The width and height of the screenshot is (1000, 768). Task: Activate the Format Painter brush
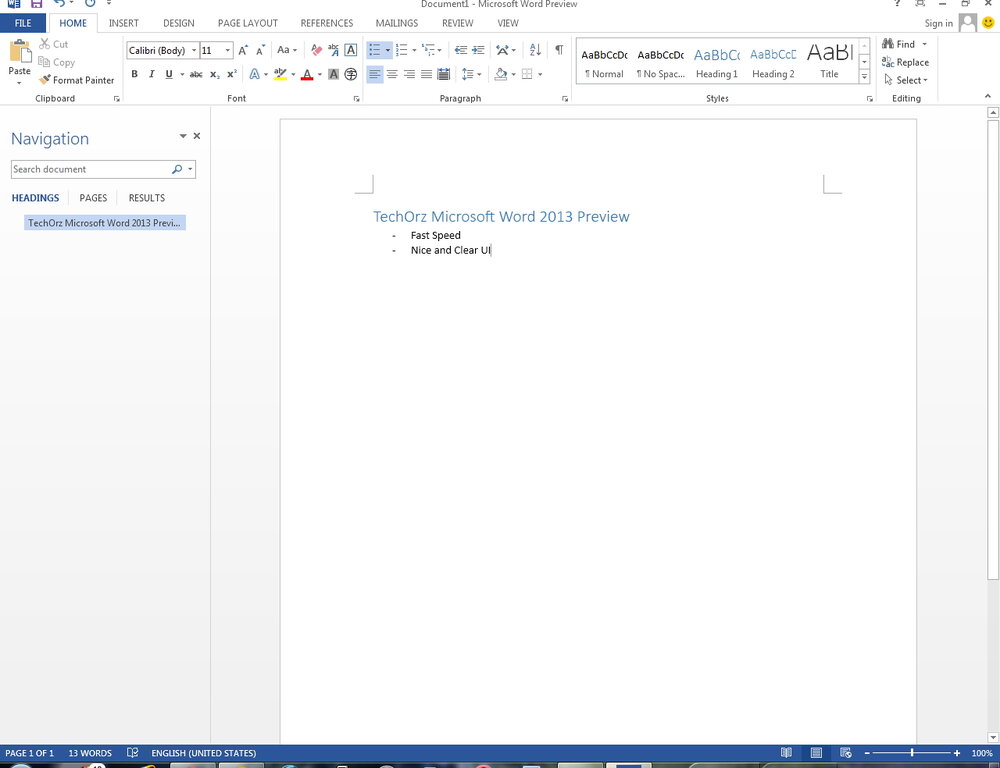(x=77, y=80)
